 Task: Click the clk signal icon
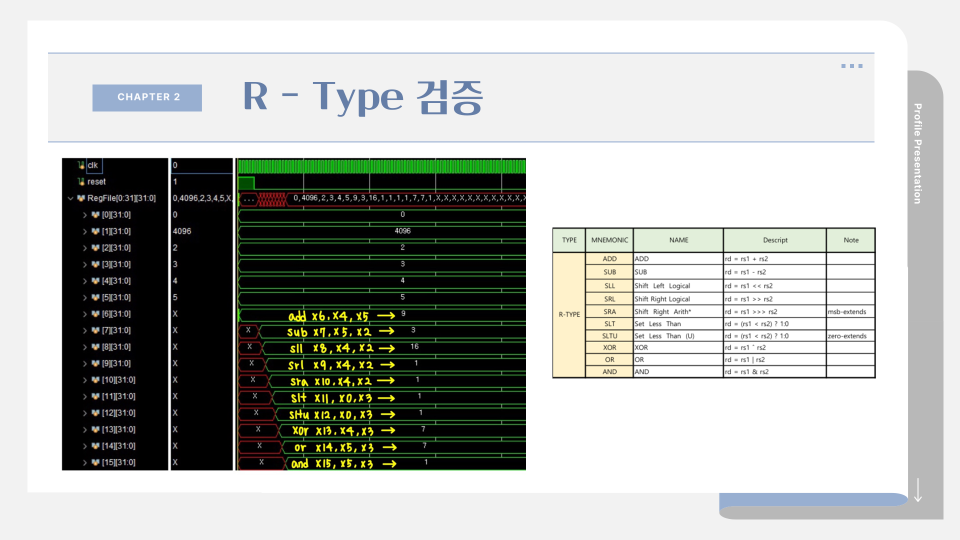coord(81,165)
